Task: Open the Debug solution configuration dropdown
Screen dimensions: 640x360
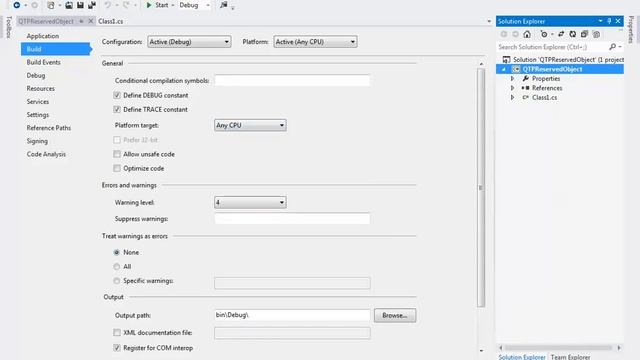Action: (x=195, y=5)
